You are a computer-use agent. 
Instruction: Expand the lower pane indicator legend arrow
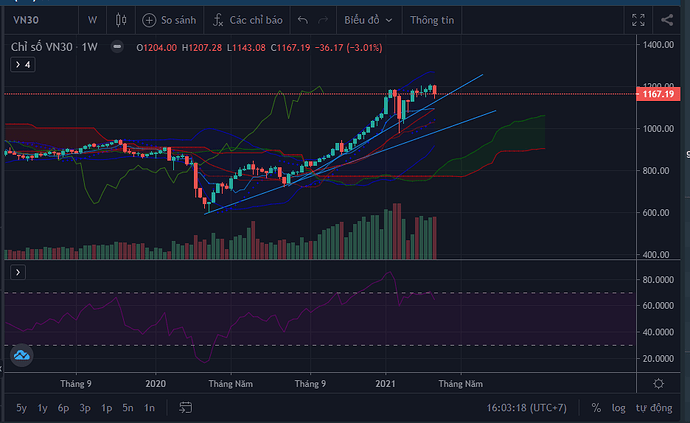tap(16, 272)
